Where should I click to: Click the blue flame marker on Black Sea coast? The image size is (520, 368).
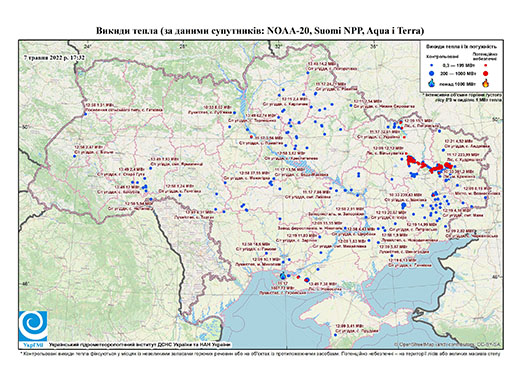(x=283, y=275)
